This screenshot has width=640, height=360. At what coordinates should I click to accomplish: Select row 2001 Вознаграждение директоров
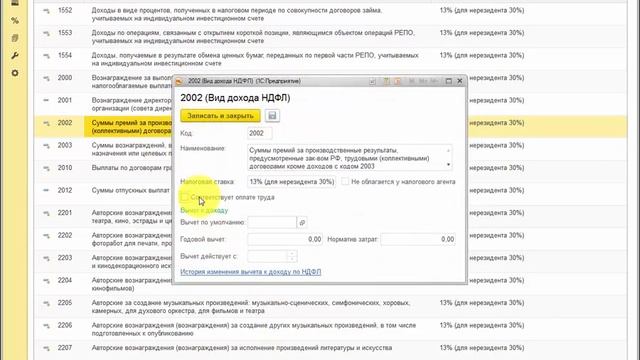click(104, 104)
